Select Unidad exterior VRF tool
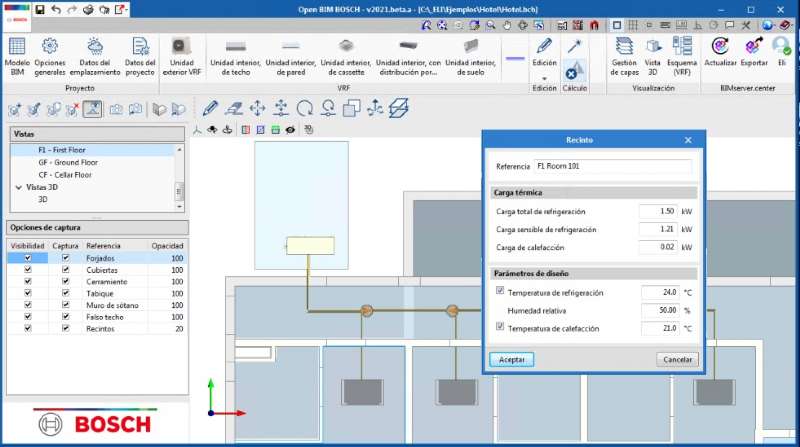This screenshot has width=800, height=447. (182, 57)
